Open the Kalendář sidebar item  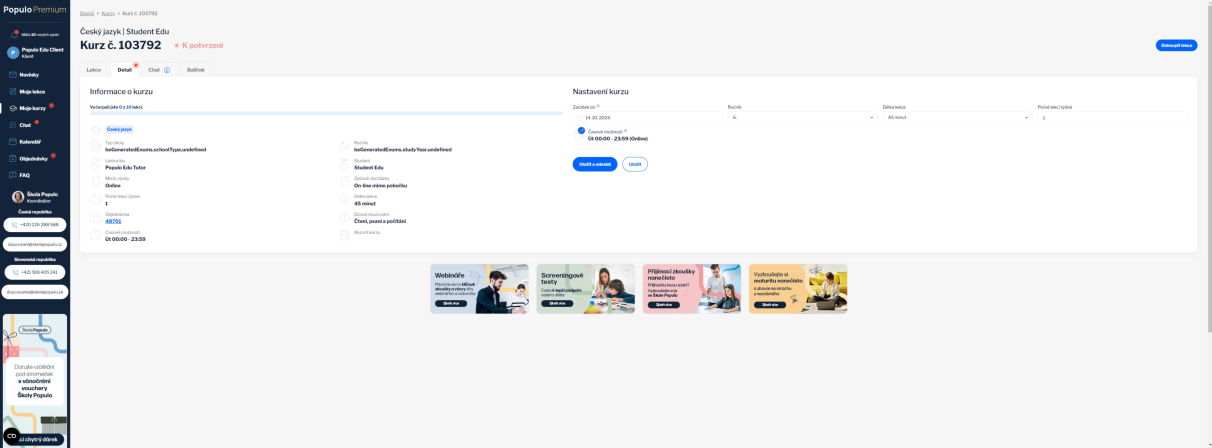(x=30, y=141)
